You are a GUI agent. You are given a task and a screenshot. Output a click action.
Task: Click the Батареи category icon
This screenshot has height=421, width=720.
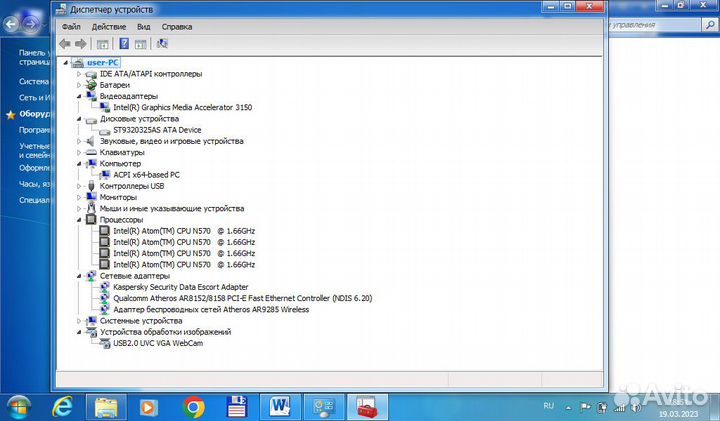tap(91, 85)
